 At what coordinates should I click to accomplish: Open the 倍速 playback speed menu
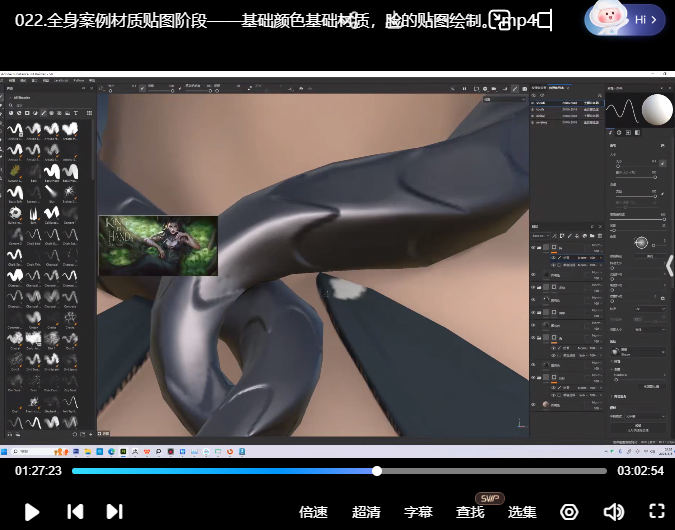coord(313,512)
